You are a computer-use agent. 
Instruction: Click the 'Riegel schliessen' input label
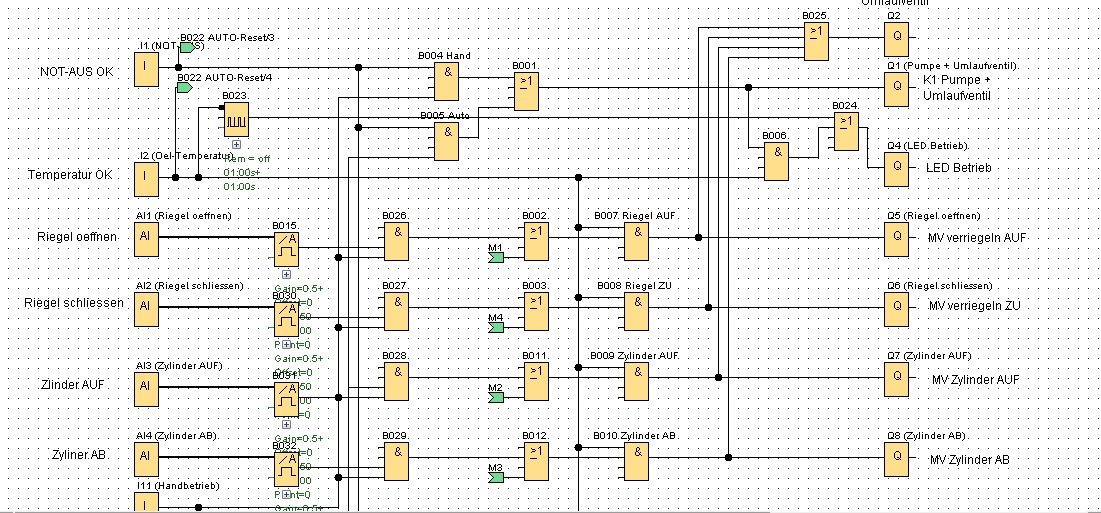[x=74, y=304]
